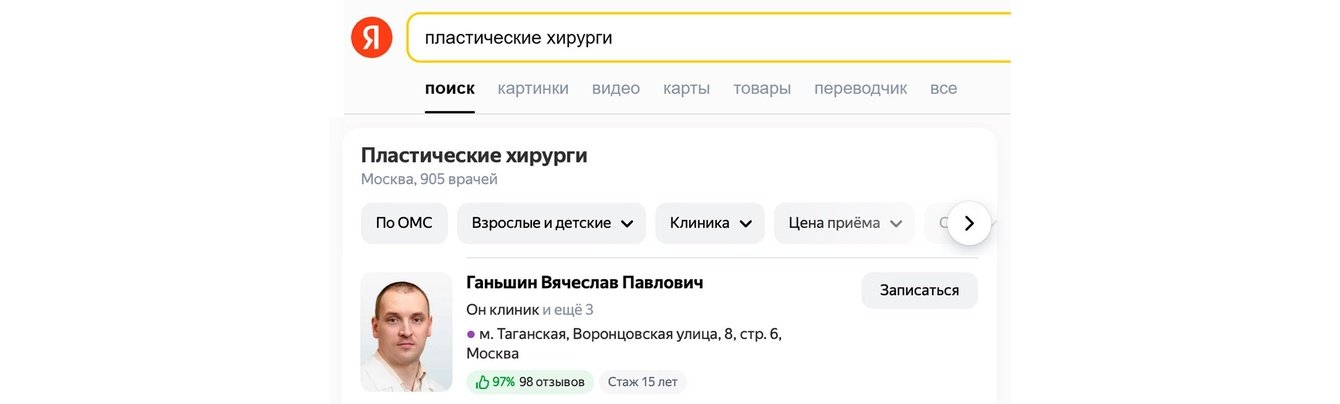Click the search field with 'пластические хирурги'
1340x404 pixels.
click(700, 38)
